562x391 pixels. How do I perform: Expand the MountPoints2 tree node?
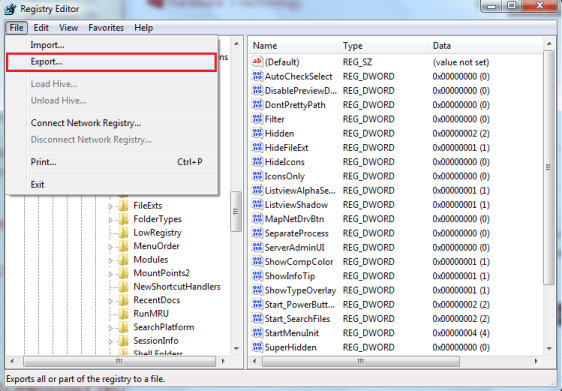(111, 274)
